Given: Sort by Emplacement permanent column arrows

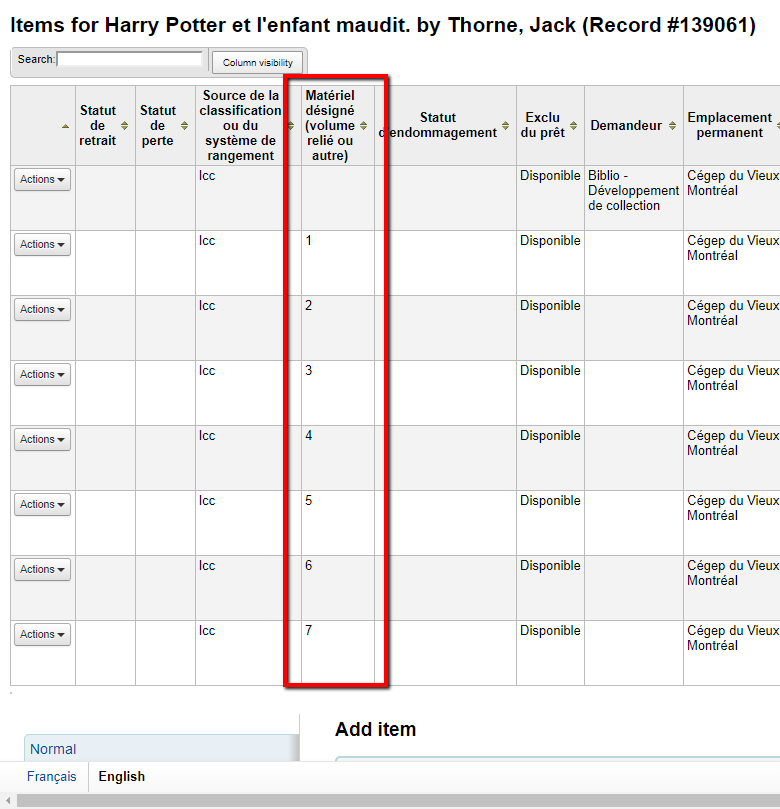Looking at the screenshot, I should click(x=777, y=126).
